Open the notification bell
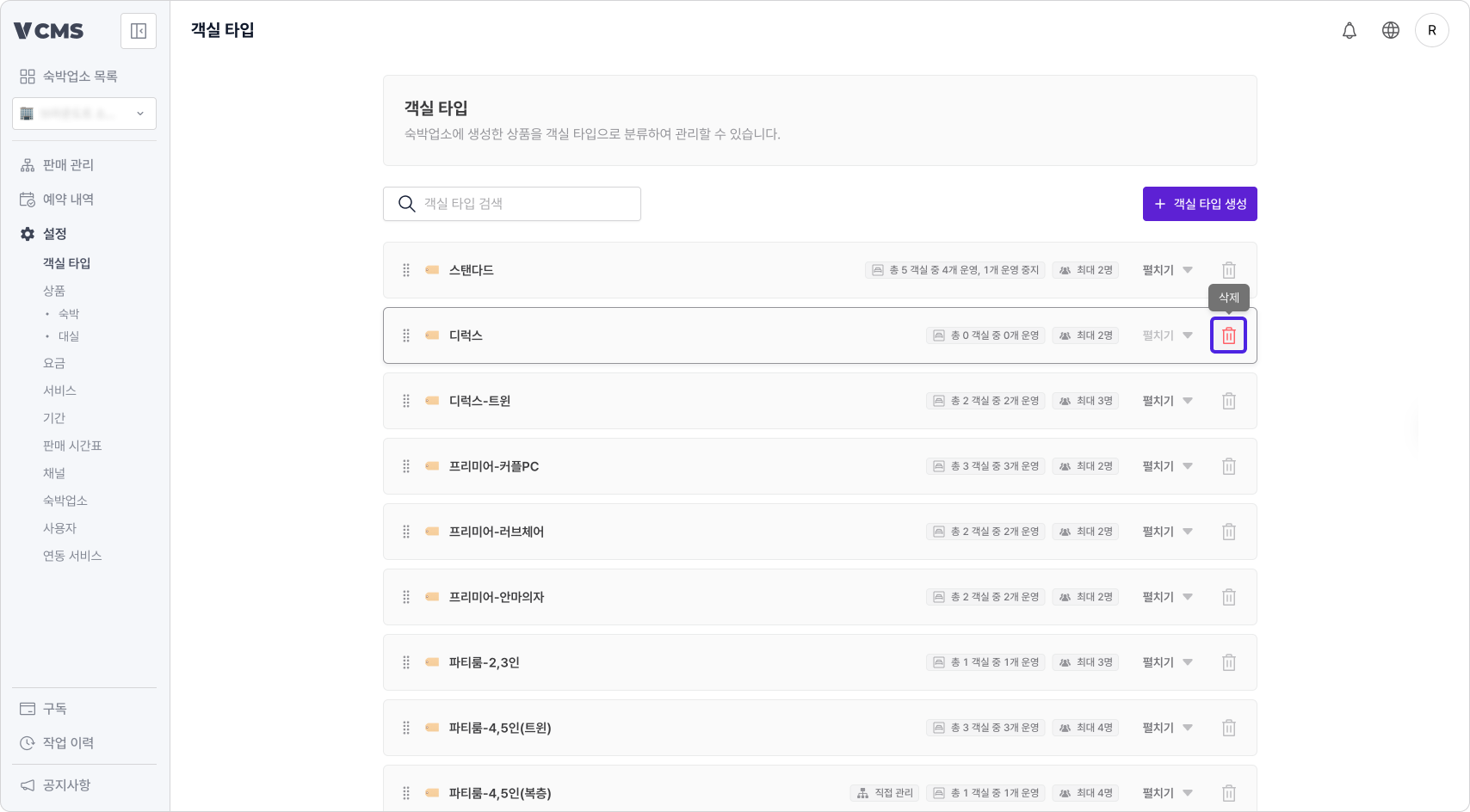 (1350, 30)
